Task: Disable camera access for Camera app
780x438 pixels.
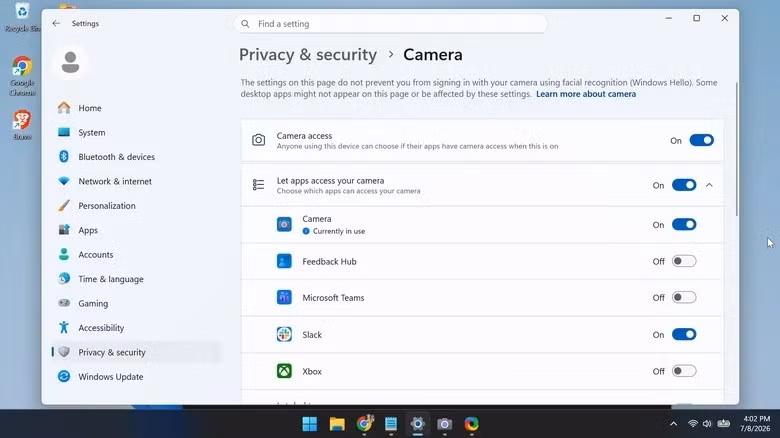Action: pyautogui.click(x=684, y=224)
